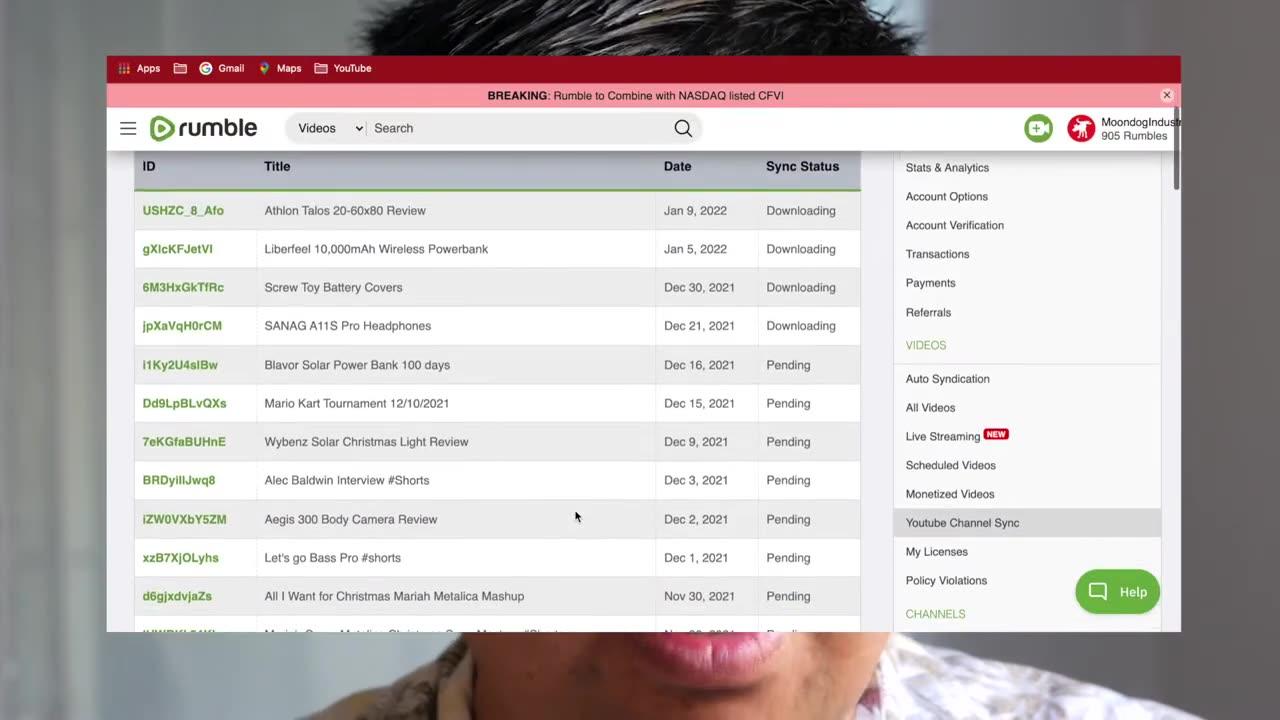The width and height of the screenshot is (1280, 720).
Task: Open YouTube from the bookmarks bar
Action: click(x=343, y=68)
